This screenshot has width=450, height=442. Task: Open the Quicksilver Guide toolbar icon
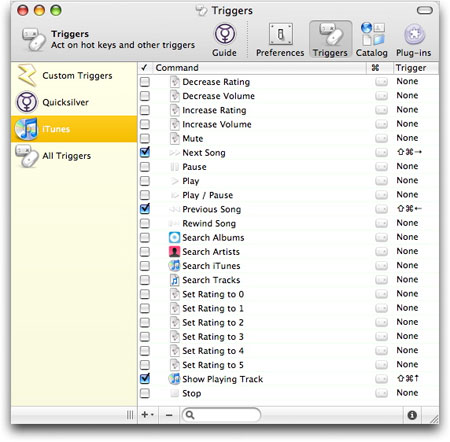point(224,34)
